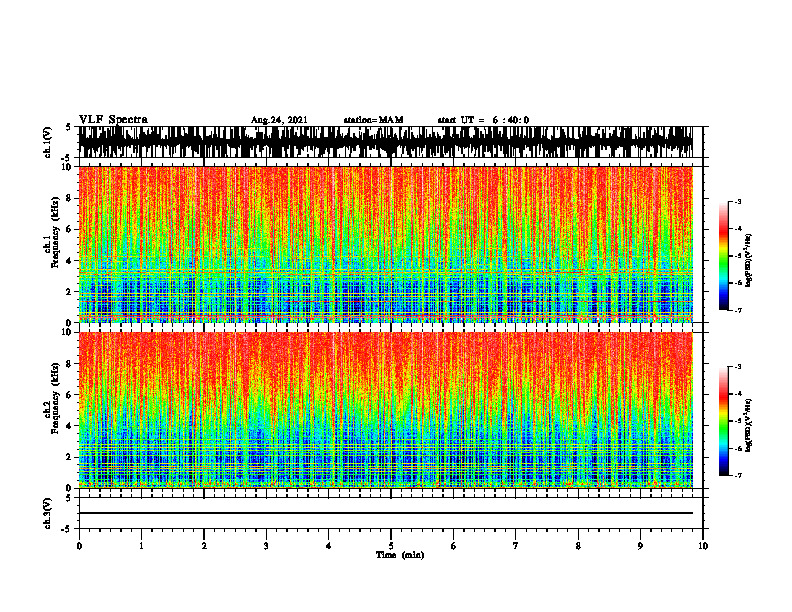This screenshot has width=792, height=612.
Task: Click the "6" minute tick on time axis
Action: click(454, 546)
